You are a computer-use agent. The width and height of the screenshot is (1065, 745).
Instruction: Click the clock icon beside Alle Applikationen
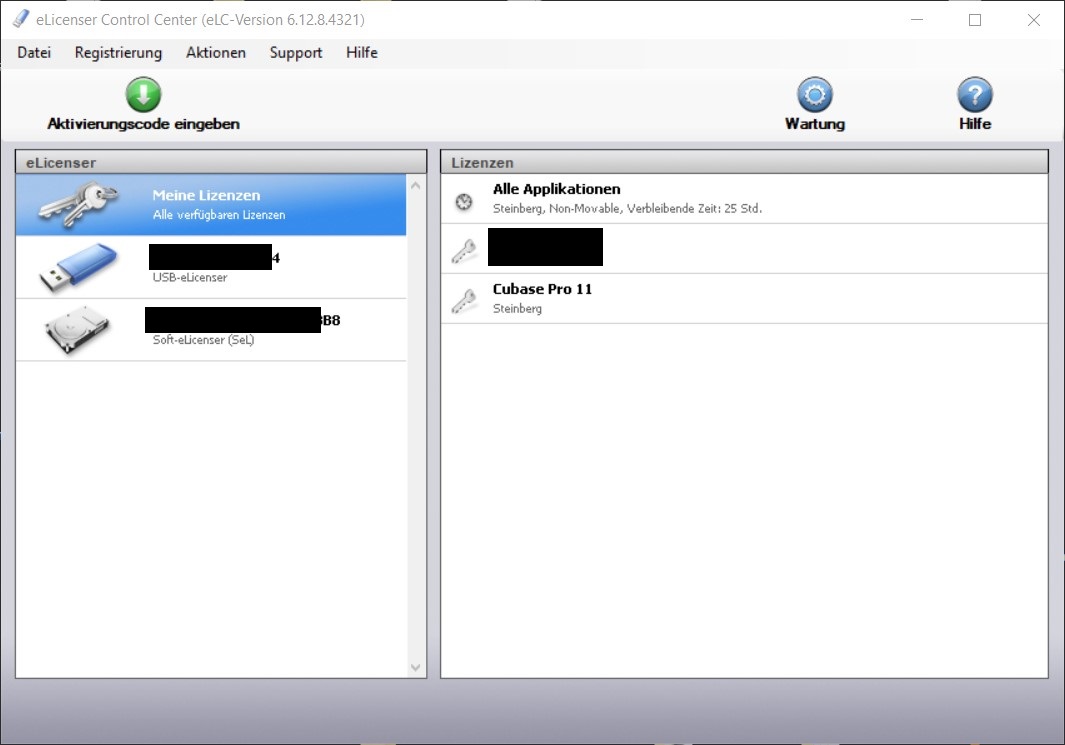464,202
